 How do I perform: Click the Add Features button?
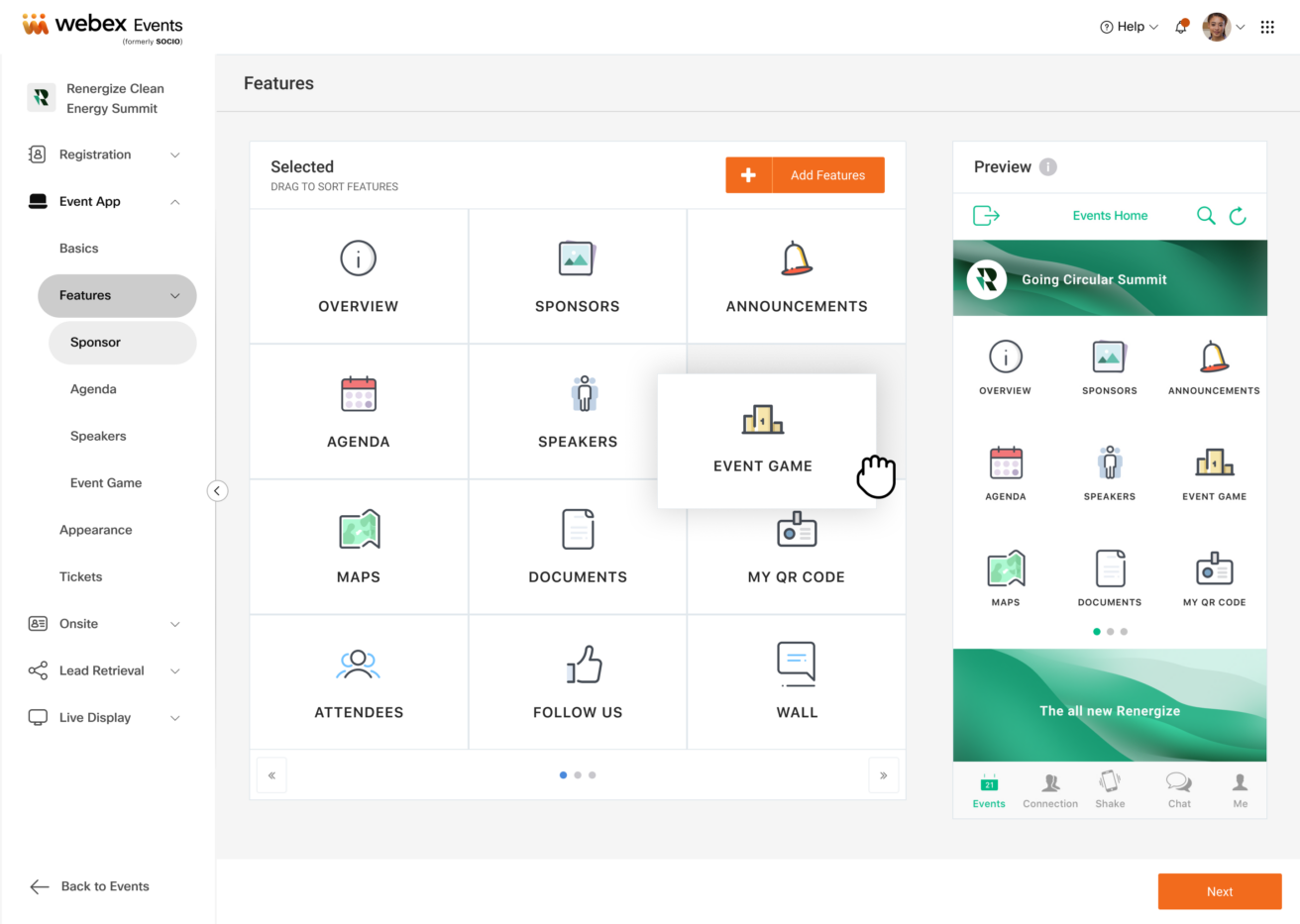828,175
